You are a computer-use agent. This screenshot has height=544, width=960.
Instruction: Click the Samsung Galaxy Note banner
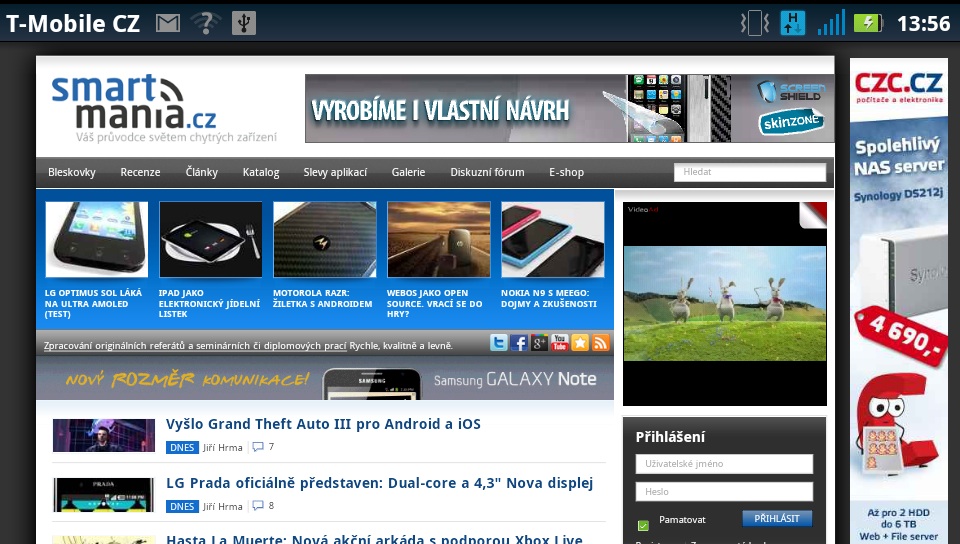click(325, 378)
